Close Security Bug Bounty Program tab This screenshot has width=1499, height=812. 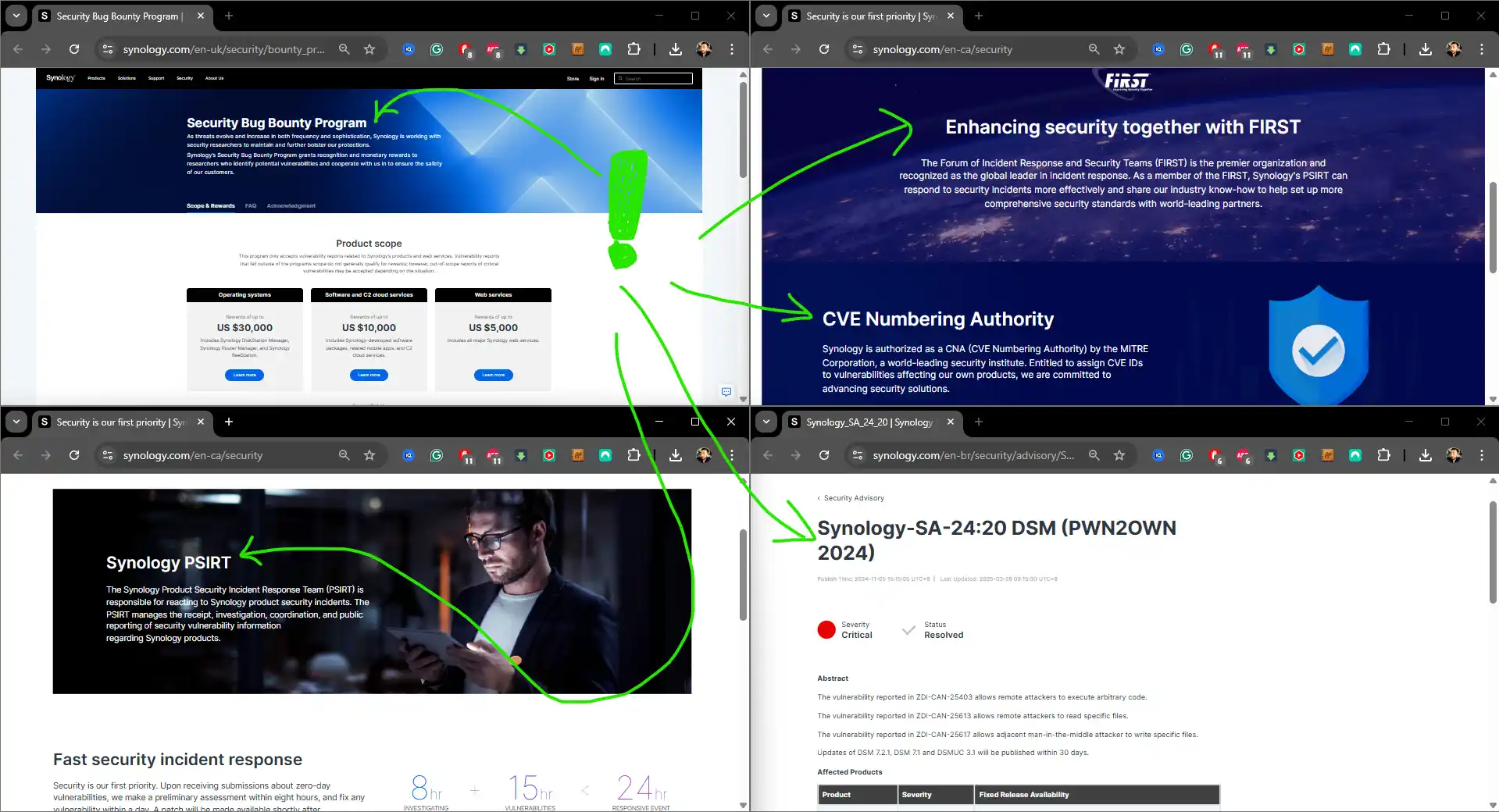(x=201, y=16)
